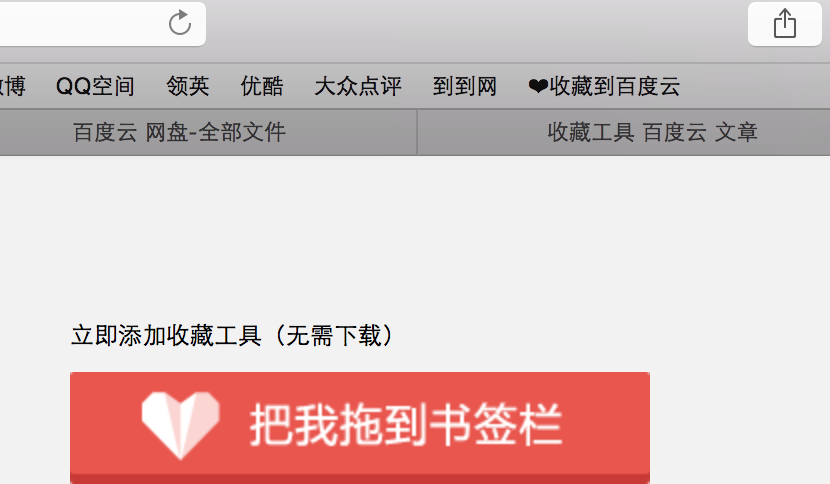
Task: Open the 领英 bookmark
Action: (188, 86)
